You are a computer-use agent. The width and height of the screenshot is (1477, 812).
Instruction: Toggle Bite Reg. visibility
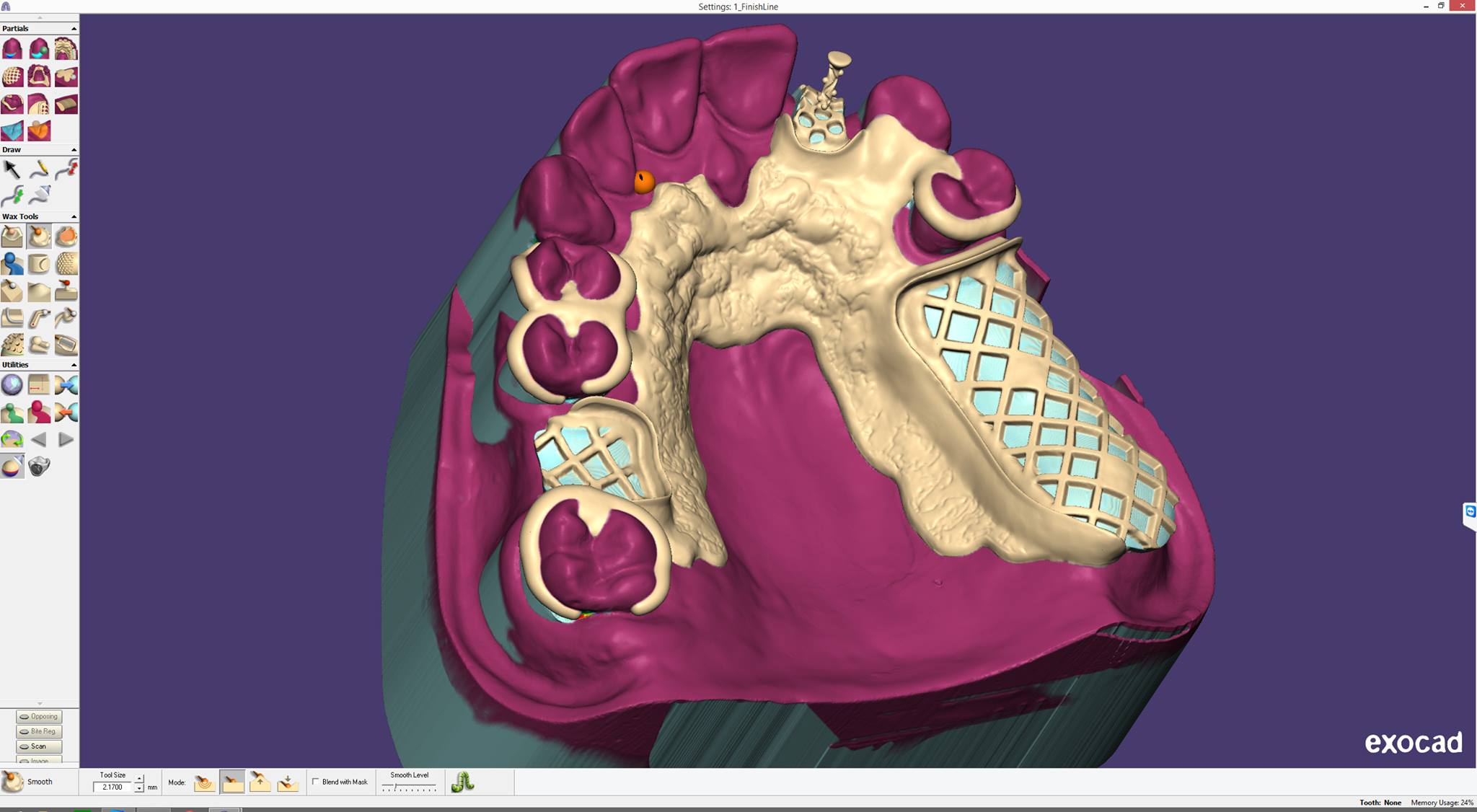[39, 731]
